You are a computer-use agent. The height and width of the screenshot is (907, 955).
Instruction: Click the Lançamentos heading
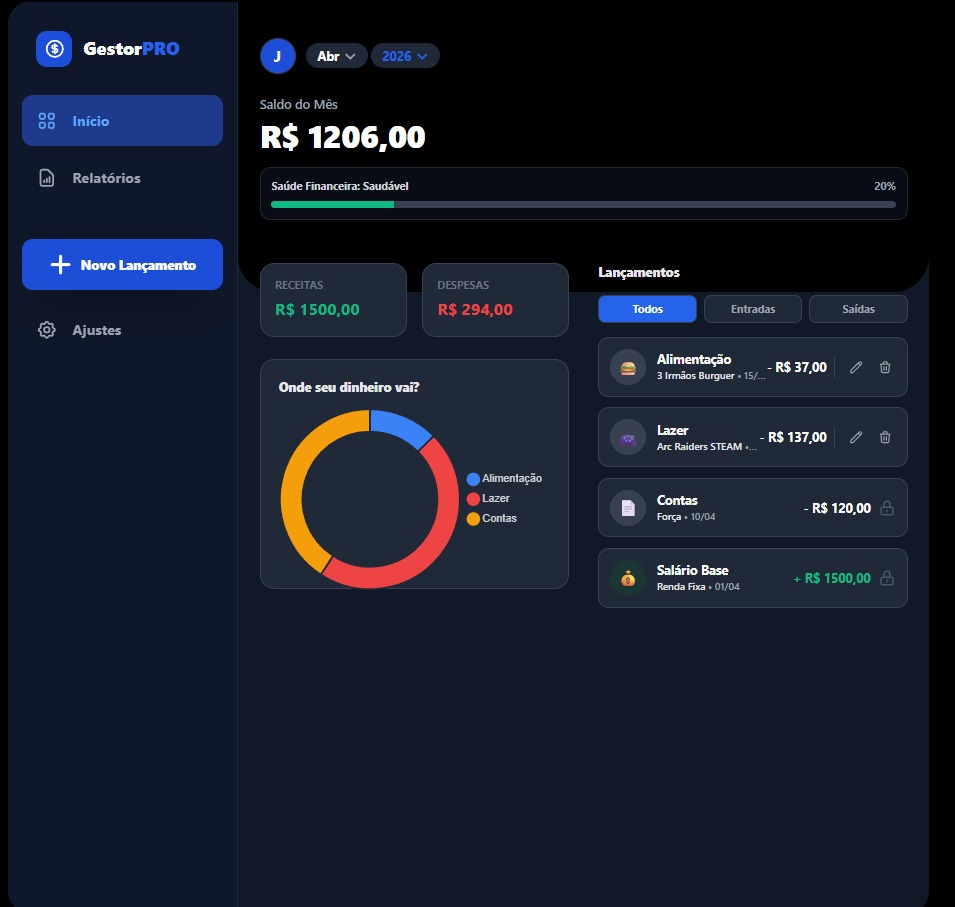coord(639,272)
